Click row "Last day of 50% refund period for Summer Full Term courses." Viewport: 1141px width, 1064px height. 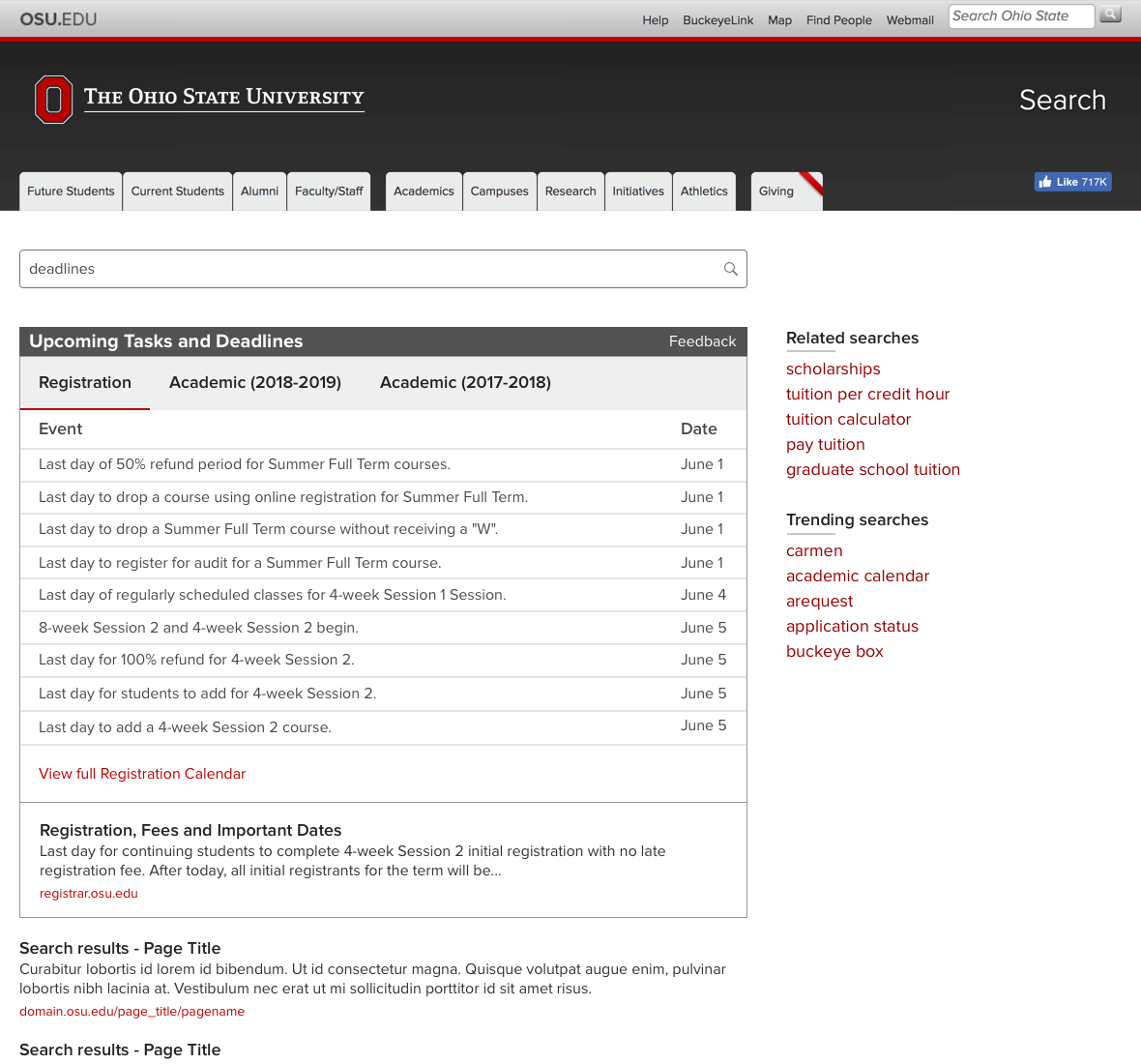(x=384, y=465)
